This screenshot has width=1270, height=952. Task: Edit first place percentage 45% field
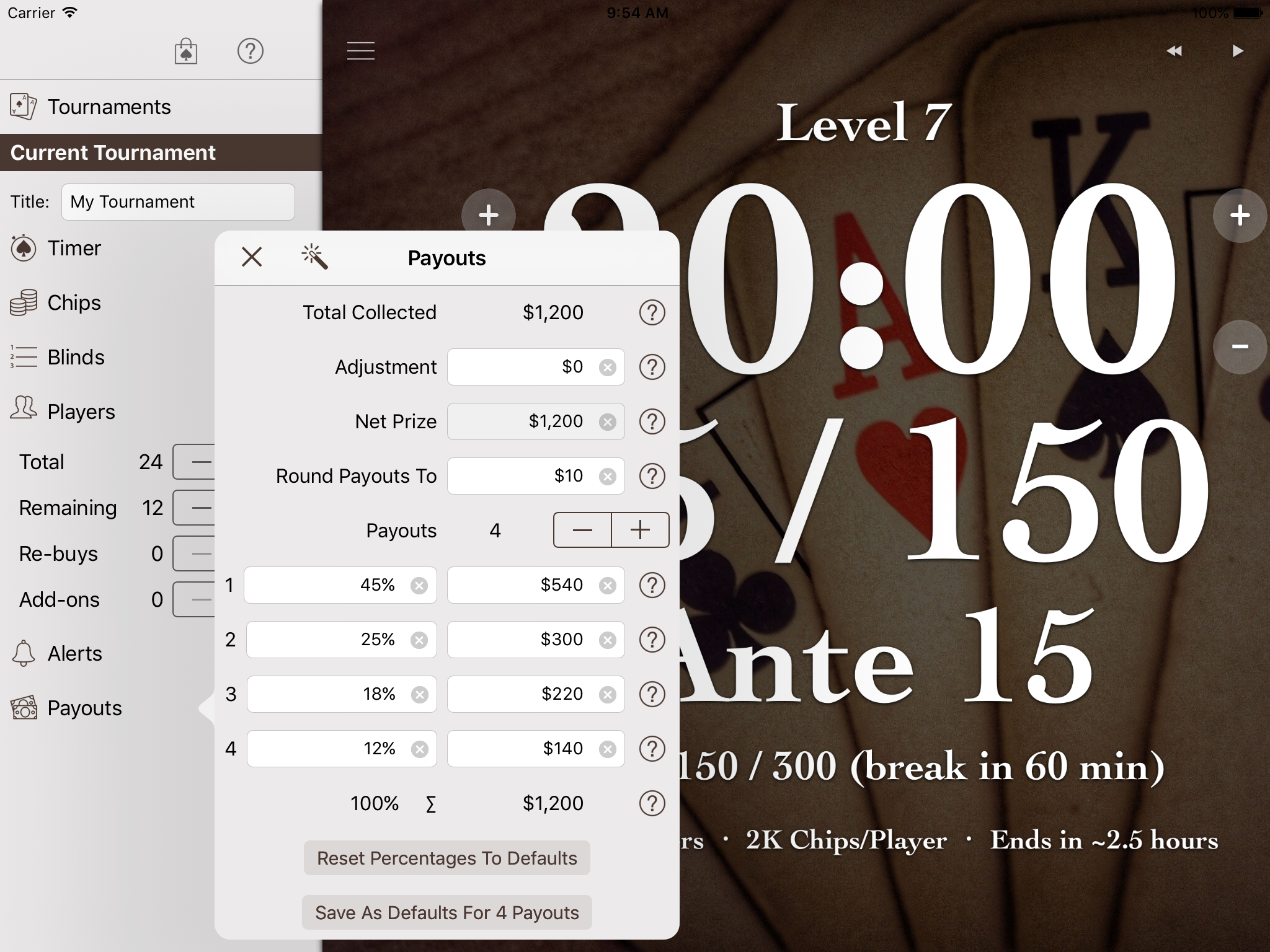pos(340,585)
